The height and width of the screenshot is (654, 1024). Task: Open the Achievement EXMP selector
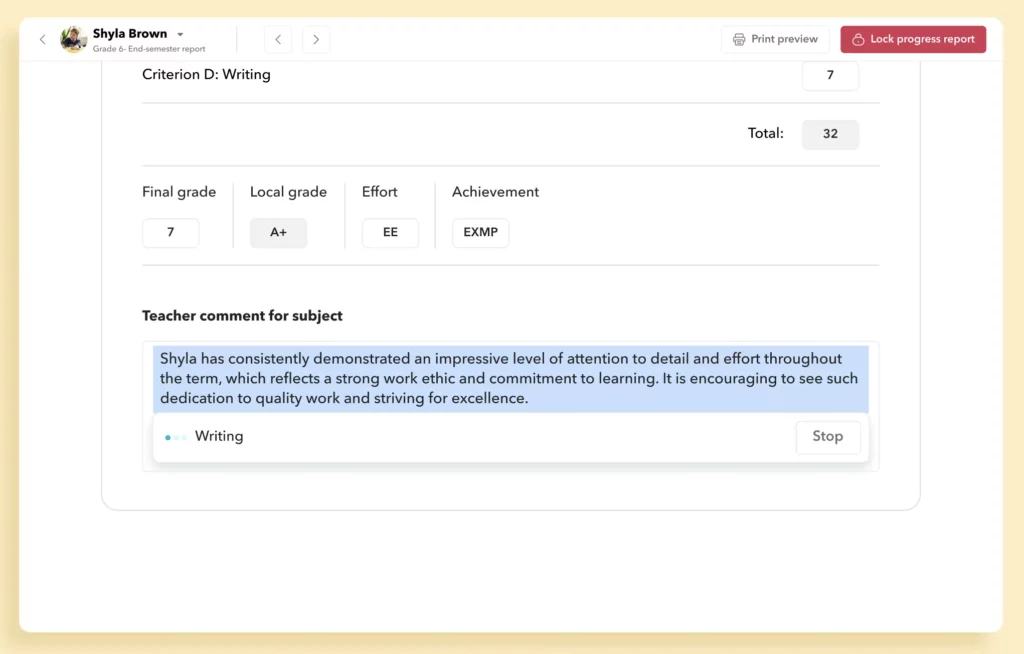point(480,233)
